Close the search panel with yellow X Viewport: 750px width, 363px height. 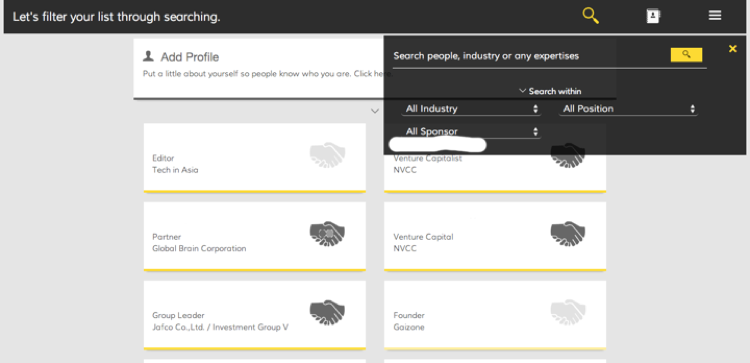[x=732, y=49]
